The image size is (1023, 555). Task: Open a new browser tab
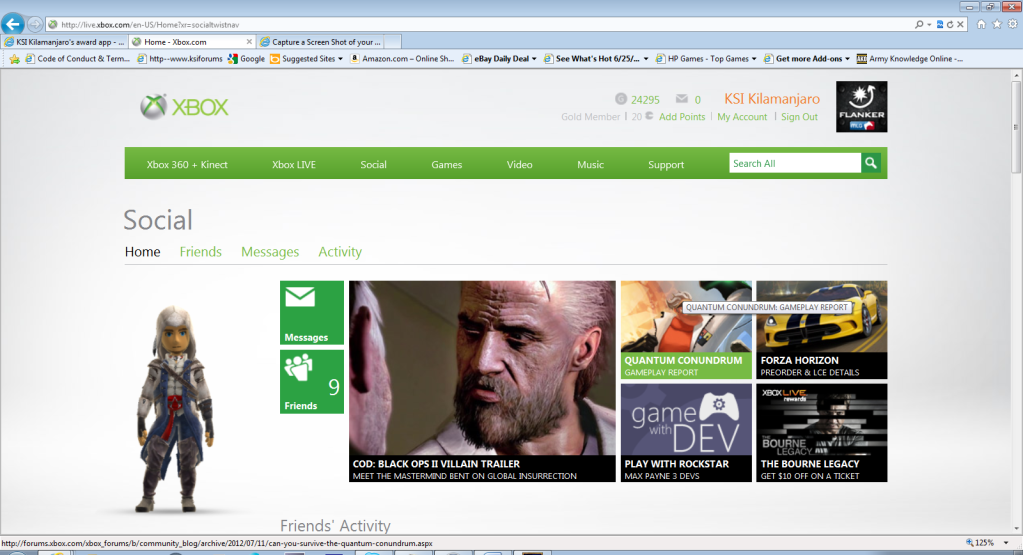(393, 42)
